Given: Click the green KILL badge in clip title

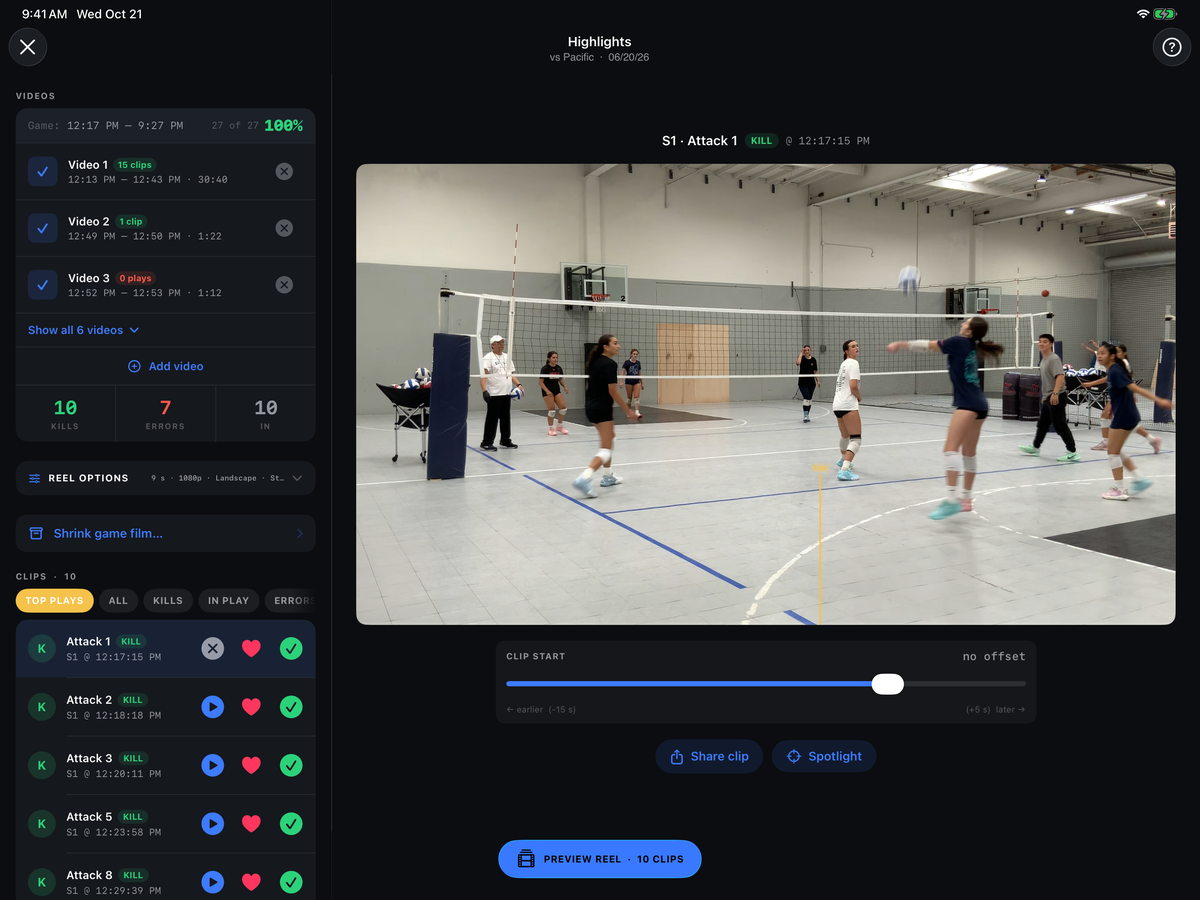Looking at the screenshot, I should click(x=762, y=141).
